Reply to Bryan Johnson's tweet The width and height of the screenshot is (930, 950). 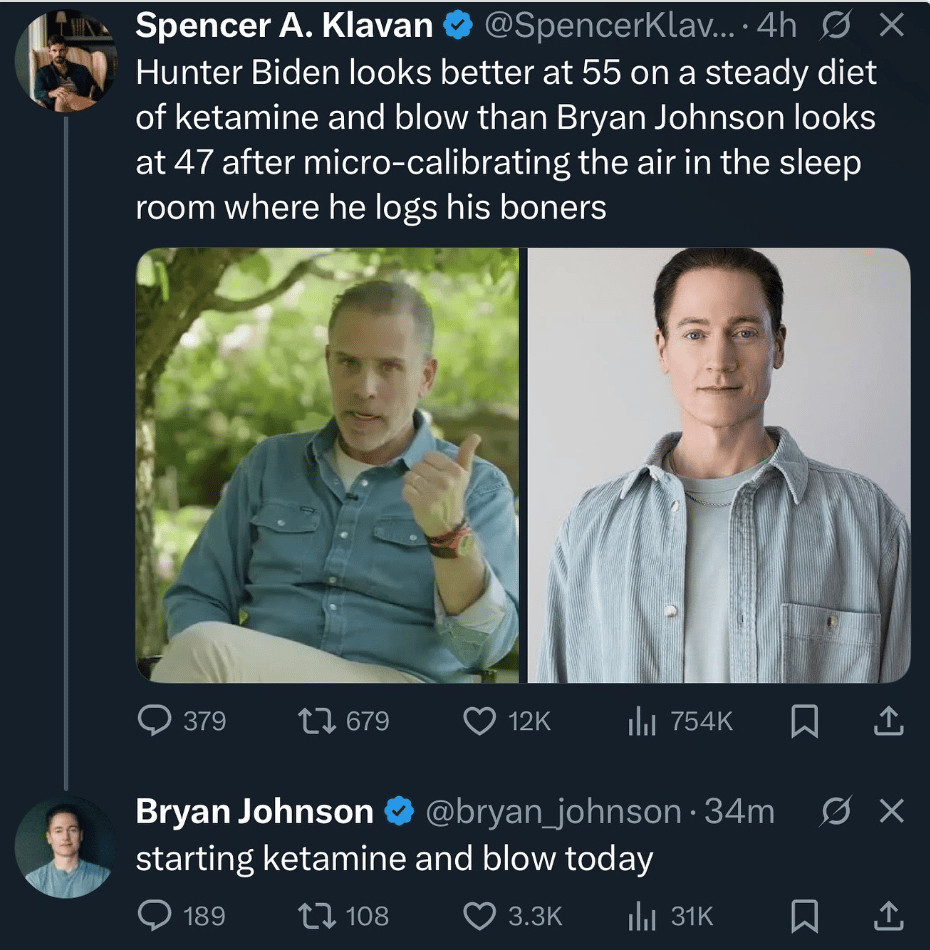(153, 915)
